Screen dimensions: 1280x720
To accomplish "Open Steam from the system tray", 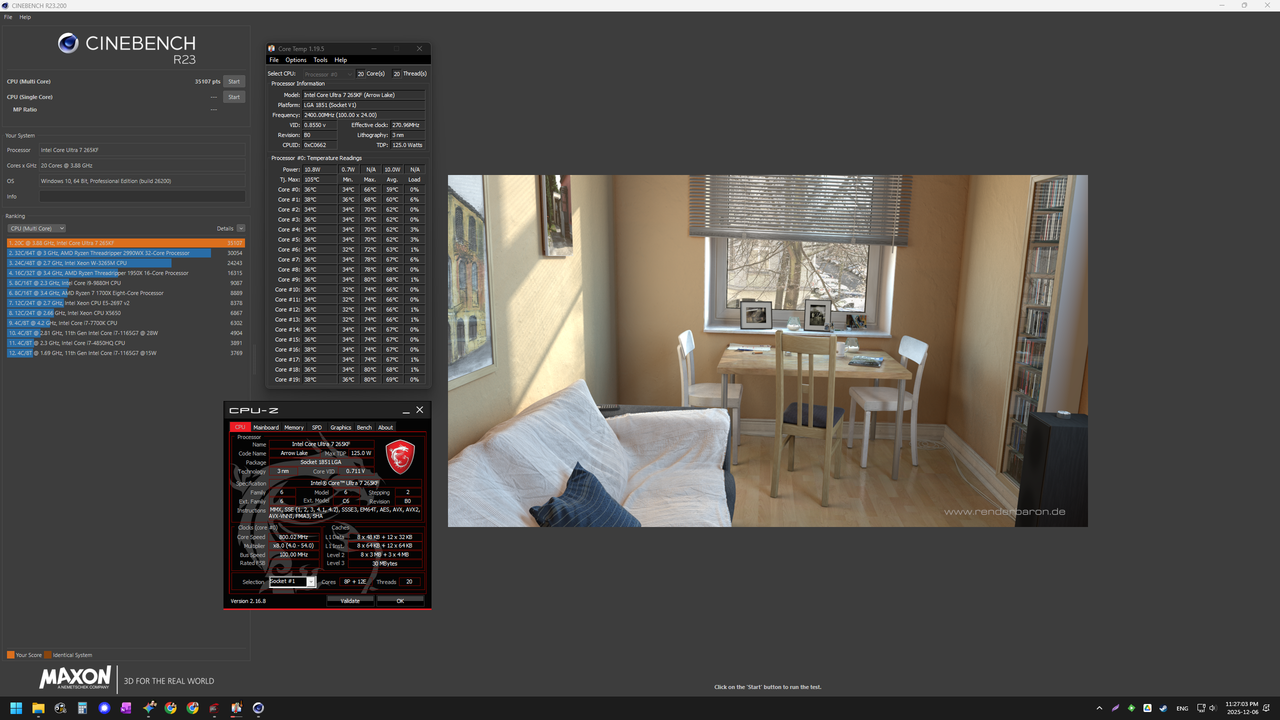I will 1163,708.
